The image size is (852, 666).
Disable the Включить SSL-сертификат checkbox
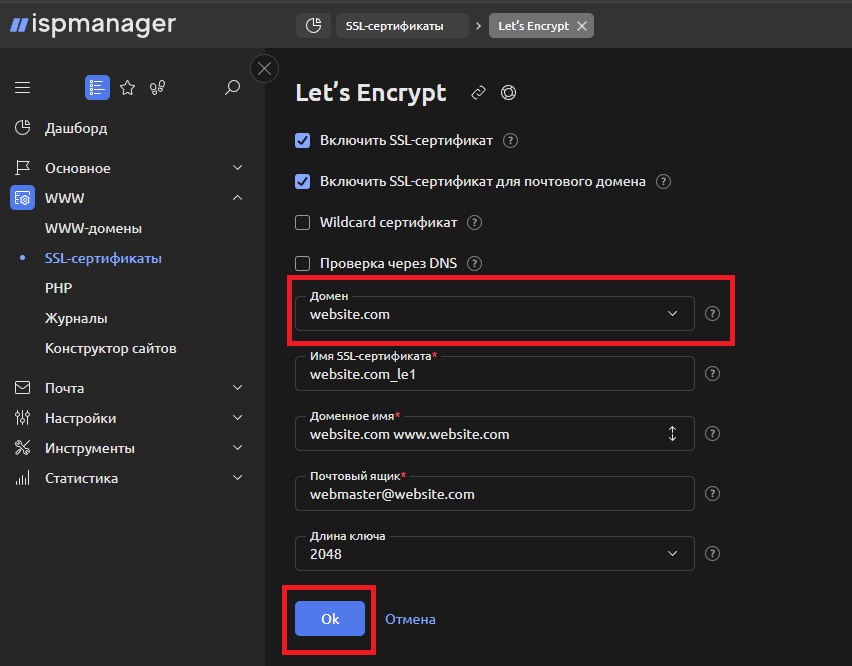302,140
